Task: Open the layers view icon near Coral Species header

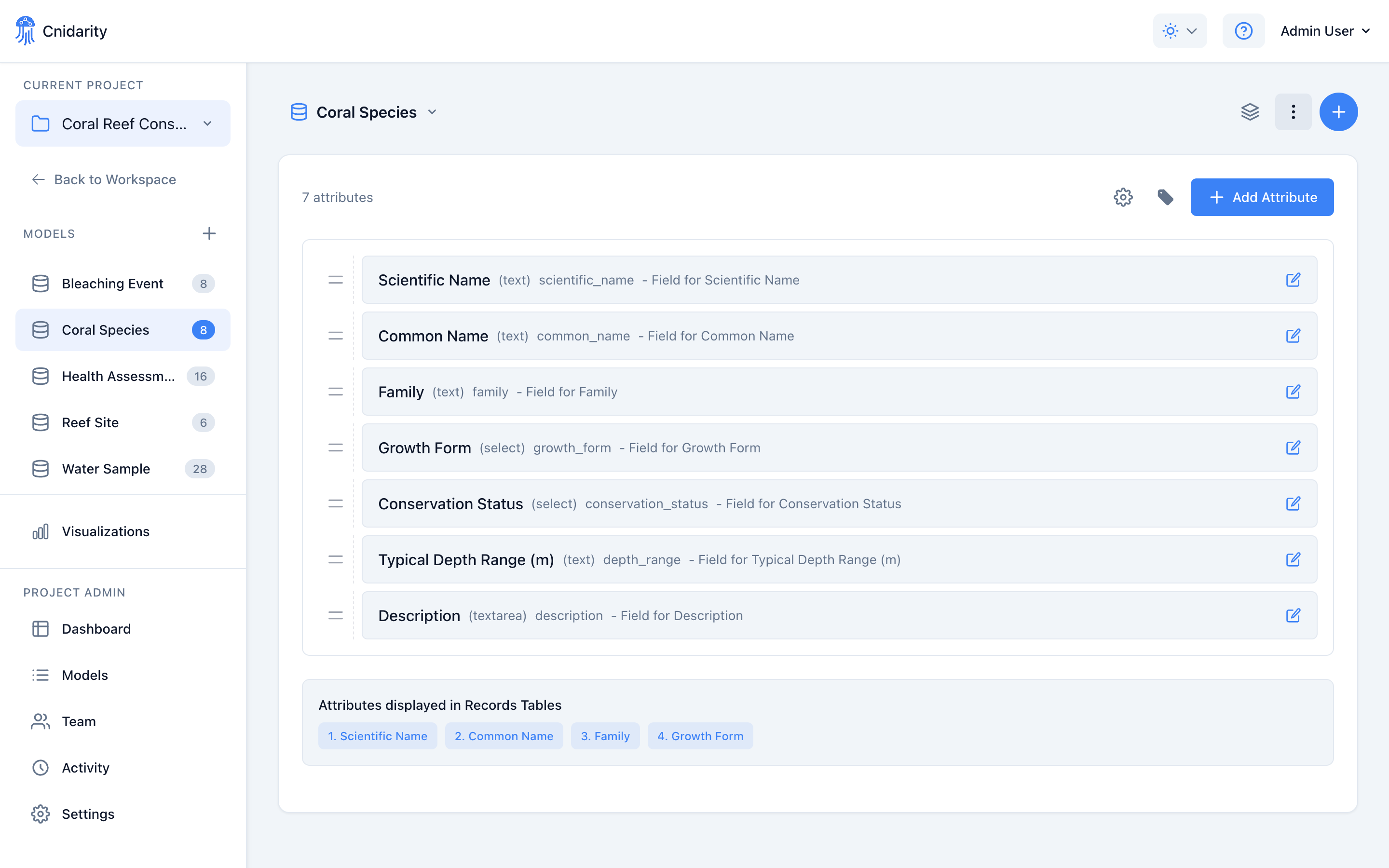Action: (1251, 111)
